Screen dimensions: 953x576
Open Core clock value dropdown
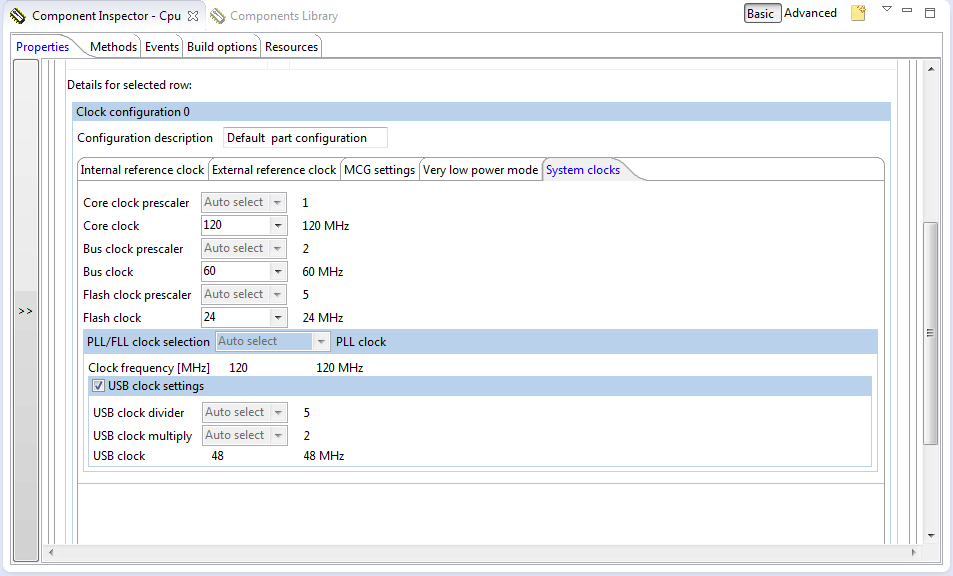coord(278,225)
